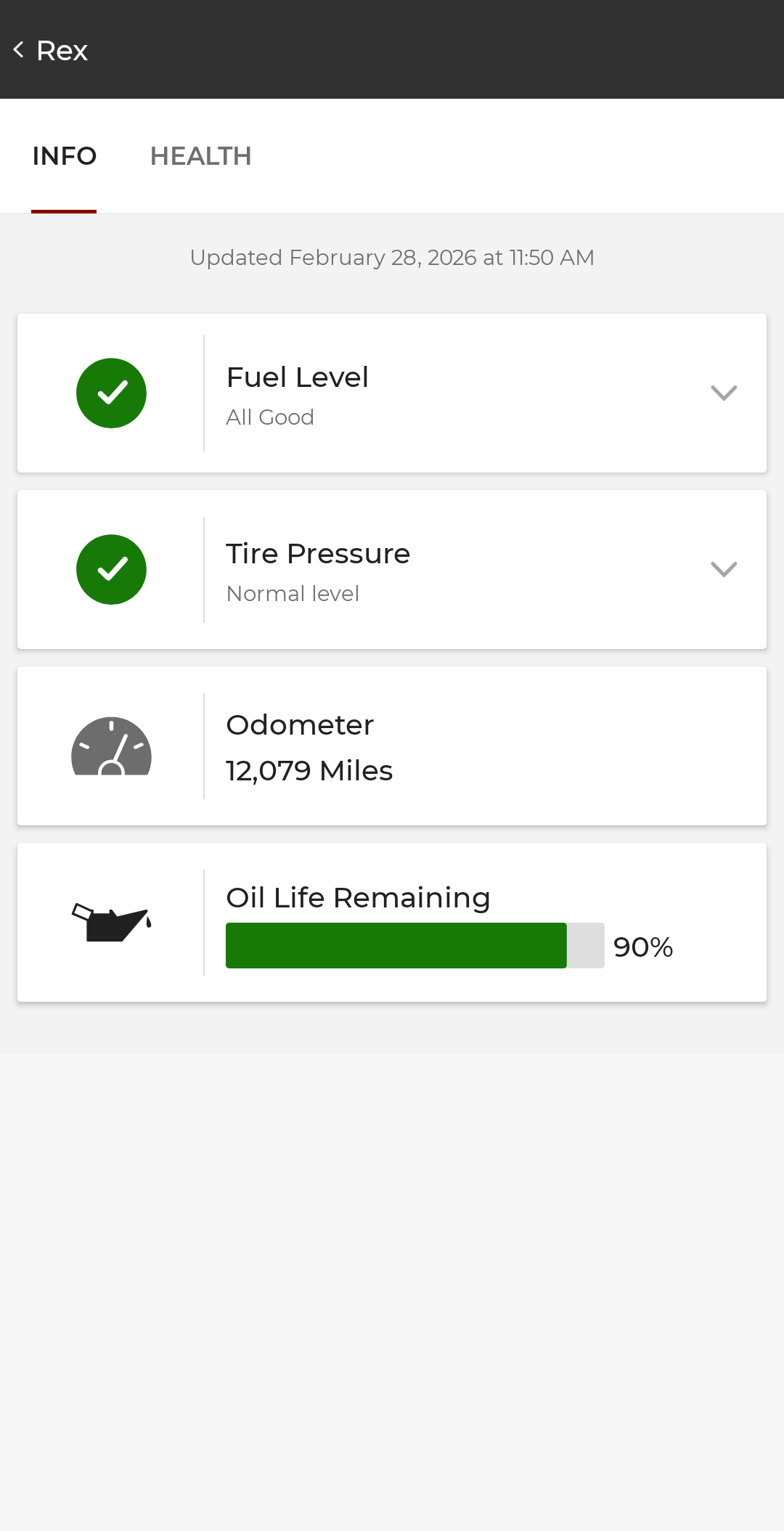Go back via the Rex title
The image size is (784, 1531).
tap(62, 51)
